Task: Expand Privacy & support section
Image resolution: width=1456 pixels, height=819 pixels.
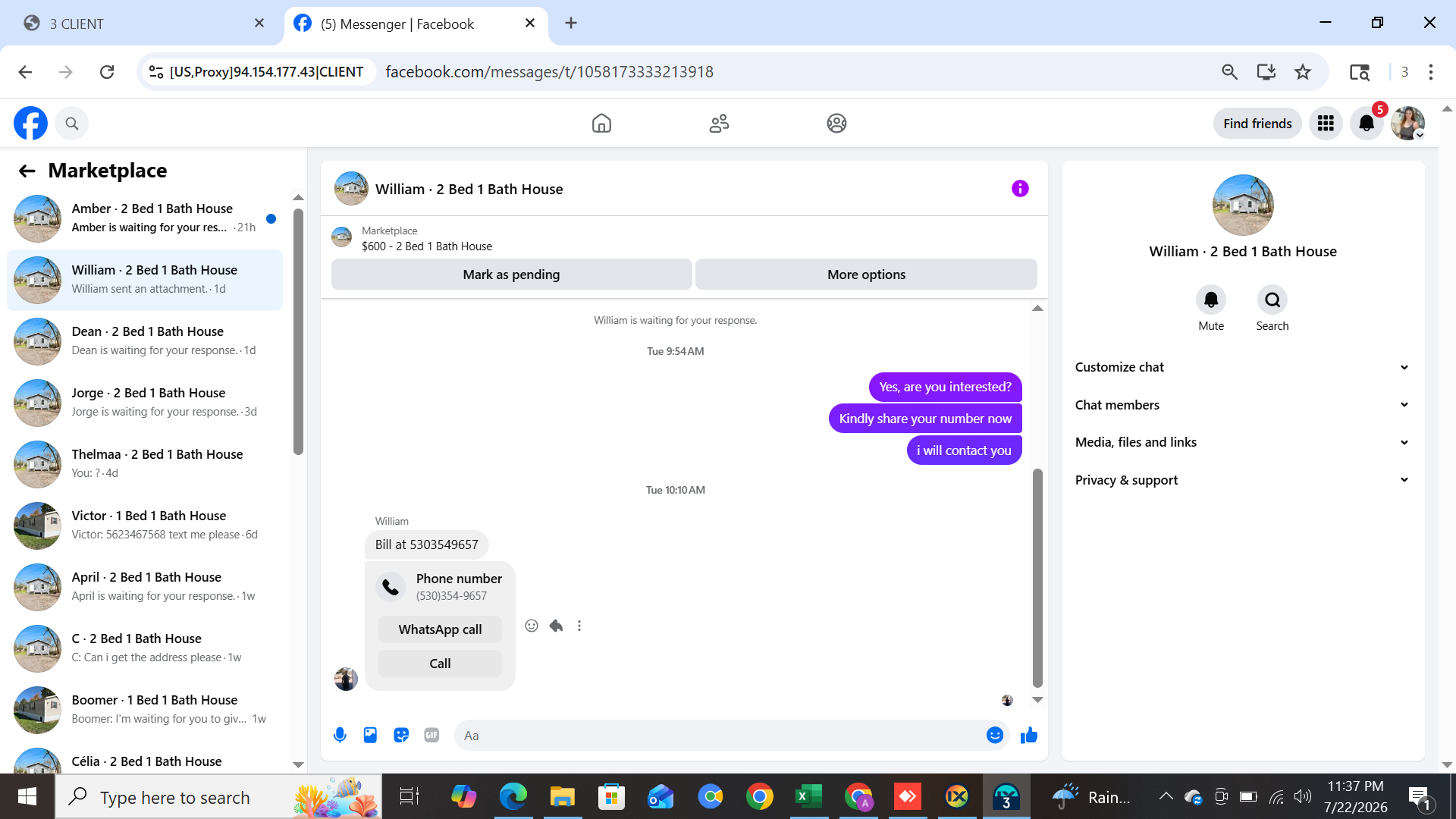Action: tap(1242, 480)
